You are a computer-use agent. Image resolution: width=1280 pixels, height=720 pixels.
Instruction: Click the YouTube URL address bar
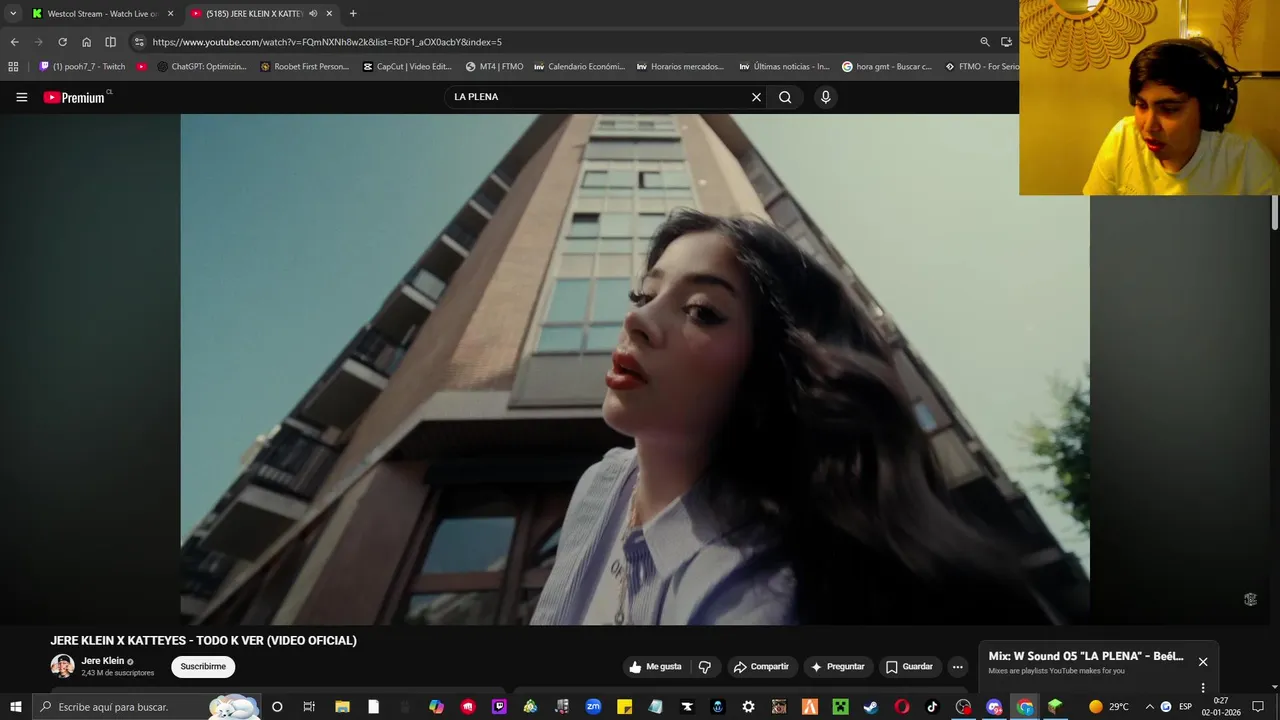(560, 42)
